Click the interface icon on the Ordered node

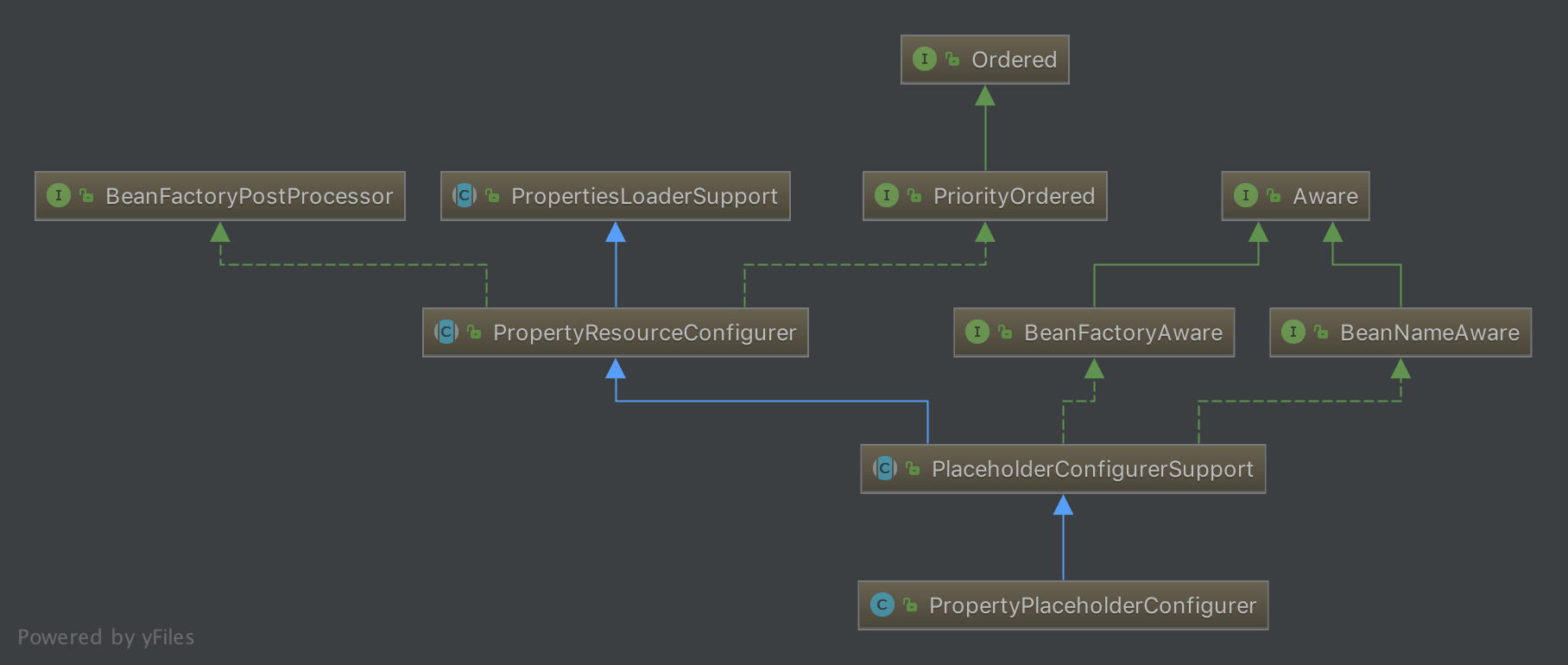[x=924, y=60]
